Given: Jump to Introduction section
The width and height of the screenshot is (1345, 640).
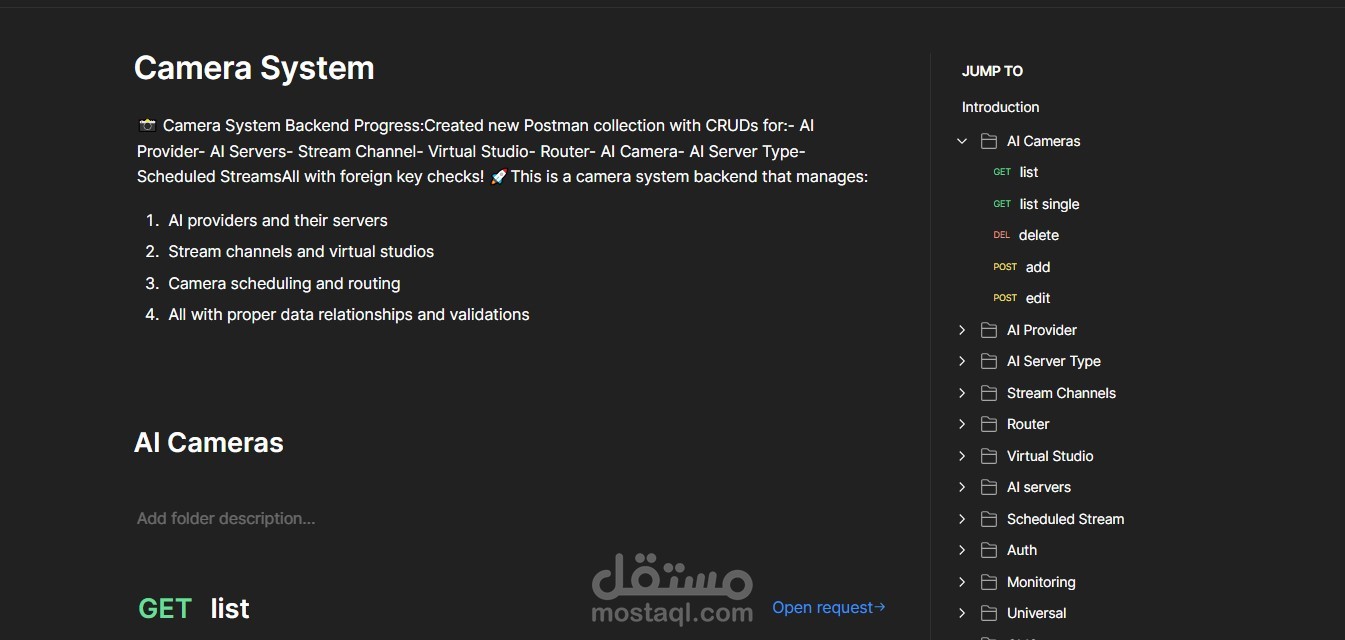Looking at the screenshot, I should [1000, 107].
